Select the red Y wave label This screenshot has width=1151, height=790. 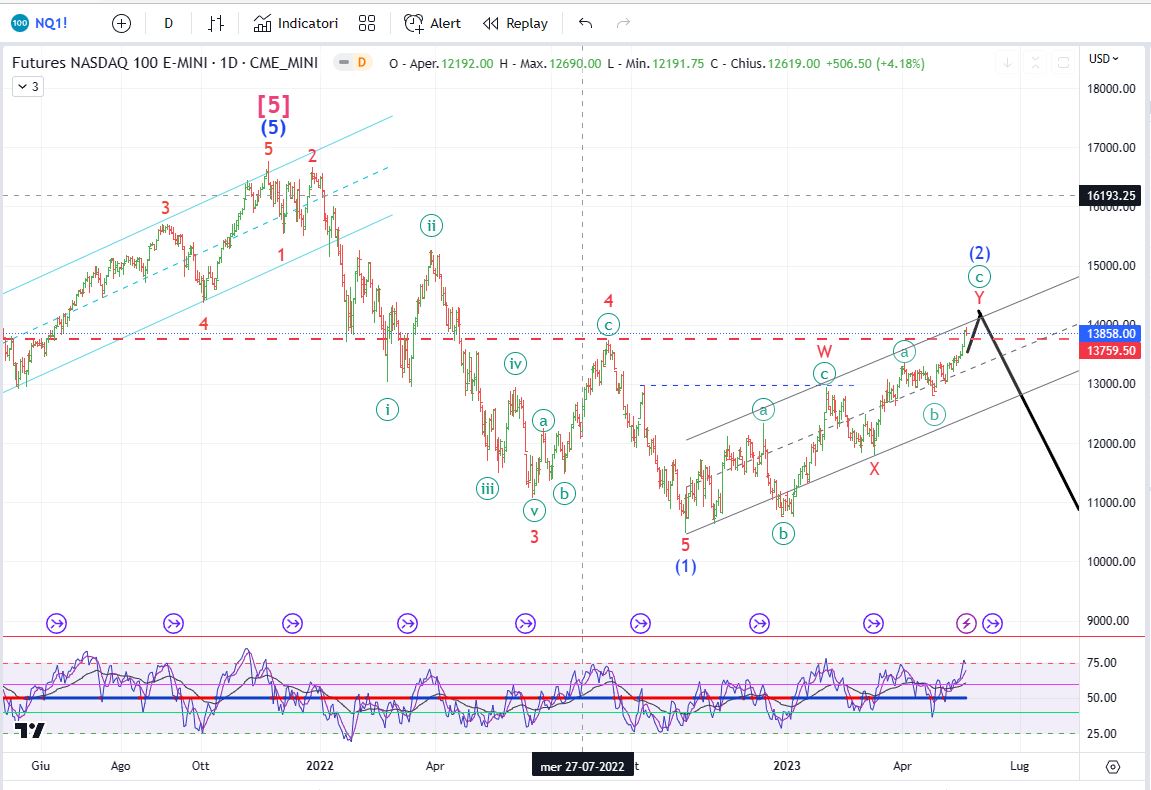tap(979, 298)
